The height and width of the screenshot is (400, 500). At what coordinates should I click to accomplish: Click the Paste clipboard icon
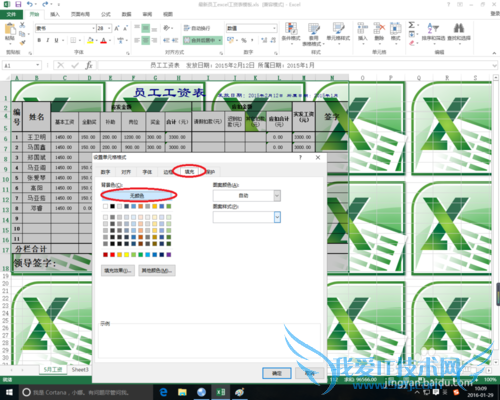coord(10,29)
